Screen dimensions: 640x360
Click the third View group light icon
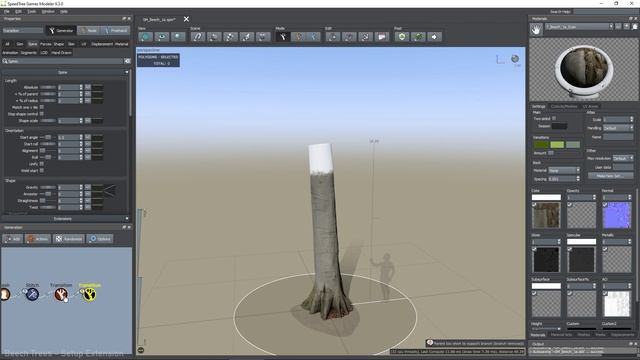178,37
